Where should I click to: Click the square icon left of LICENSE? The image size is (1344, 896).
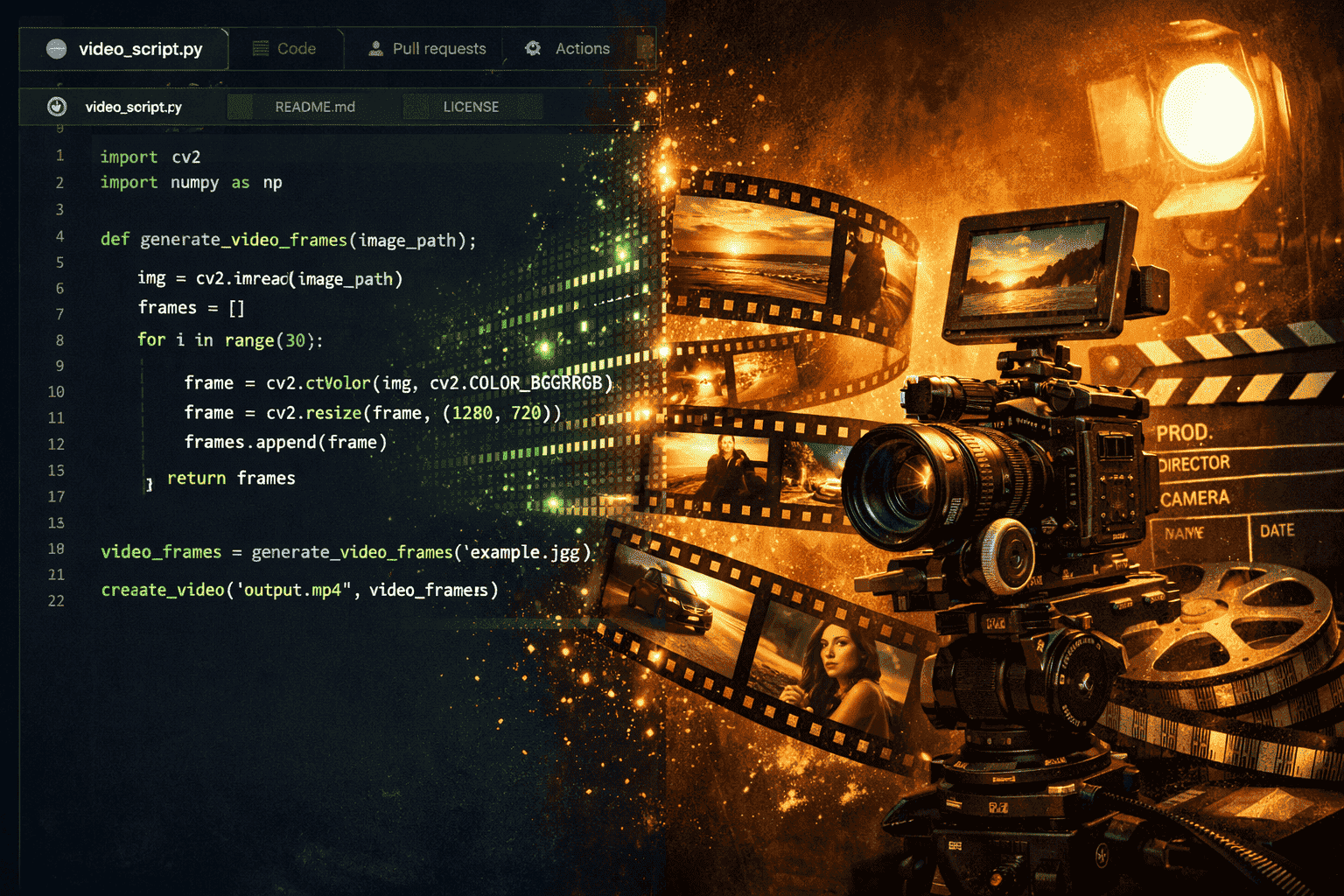click(416, 107)
